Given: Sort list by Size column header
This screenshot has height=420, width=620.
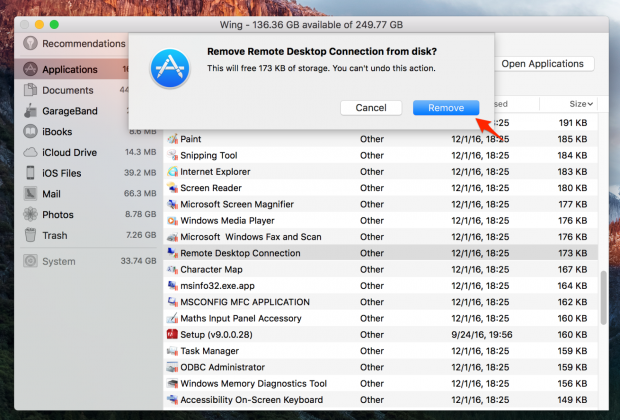Looking at the screenshot, I should tap(579, 104).
